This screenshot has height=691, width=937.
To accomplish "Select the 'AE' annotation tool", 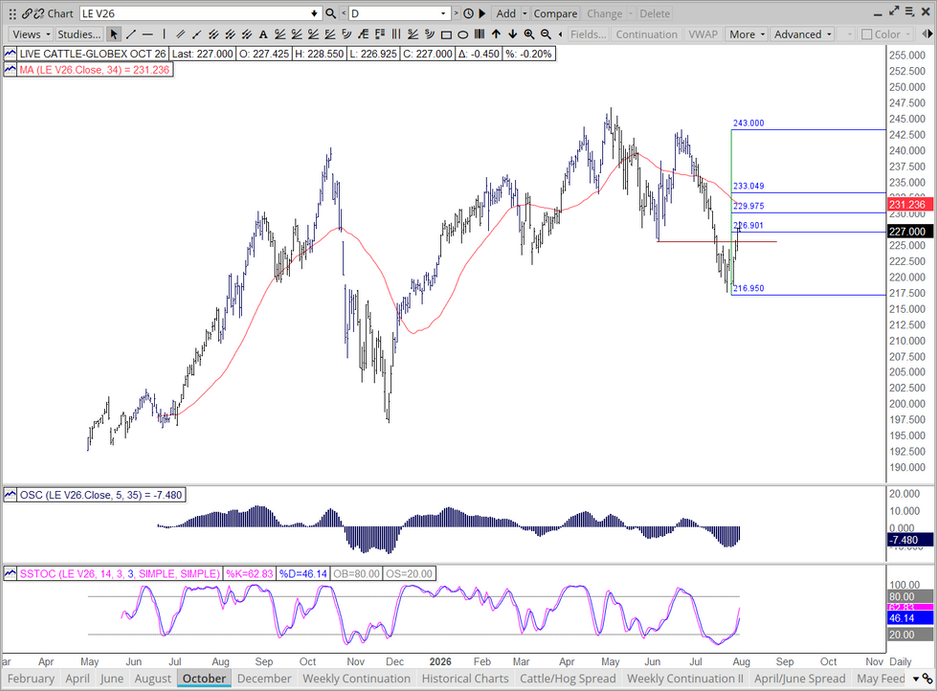I will [363, 34].
